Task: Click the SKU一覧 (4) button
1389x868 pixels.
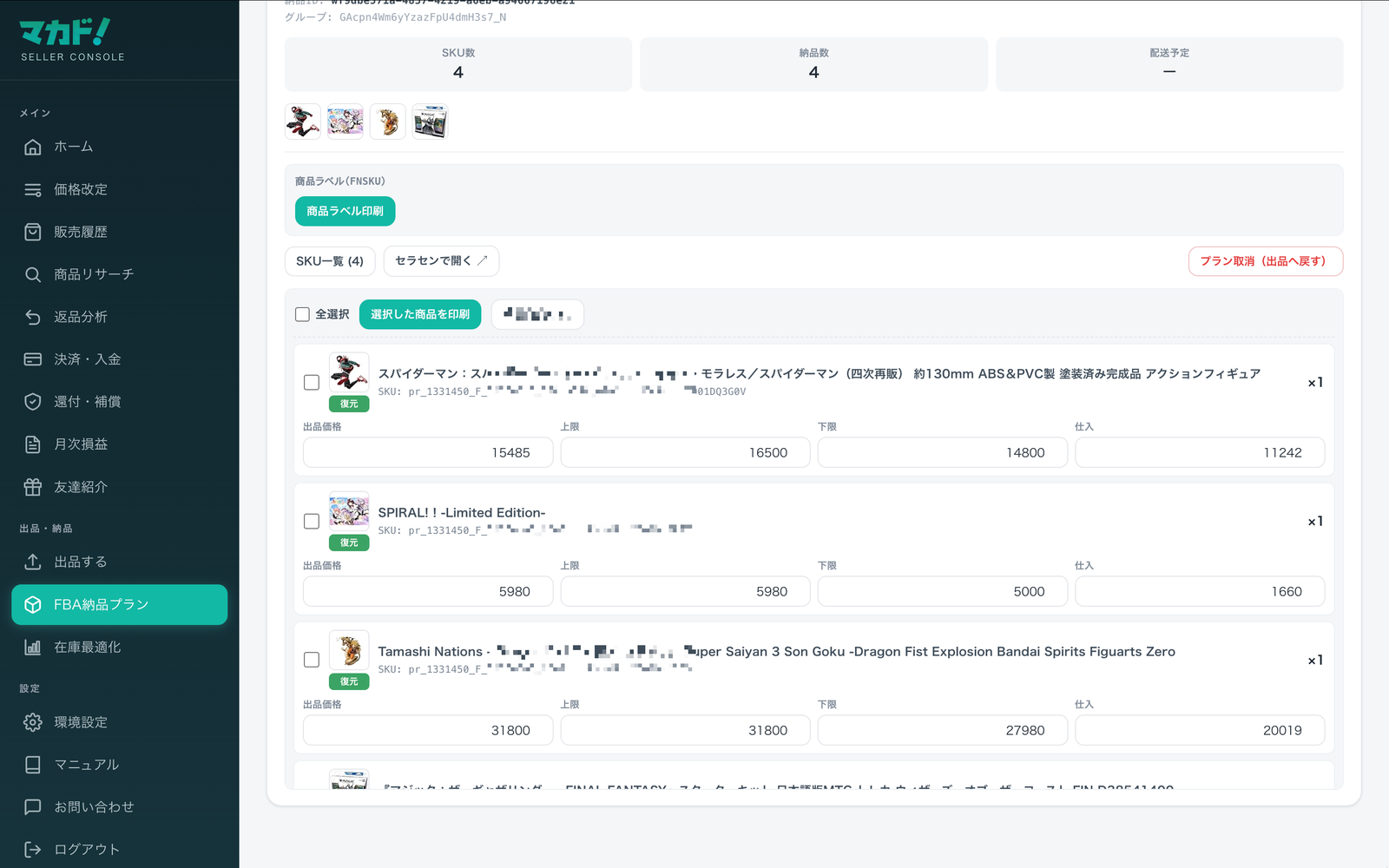Action: (x=330, y=261)
